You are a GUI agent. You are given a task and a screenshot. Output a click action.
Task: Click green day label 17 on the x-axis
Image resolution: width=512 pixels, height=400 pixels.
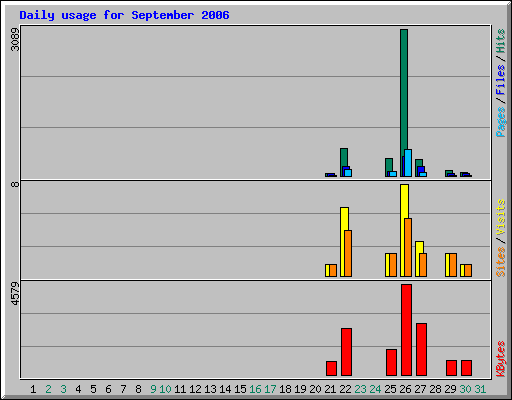click(x=270, y=389)
